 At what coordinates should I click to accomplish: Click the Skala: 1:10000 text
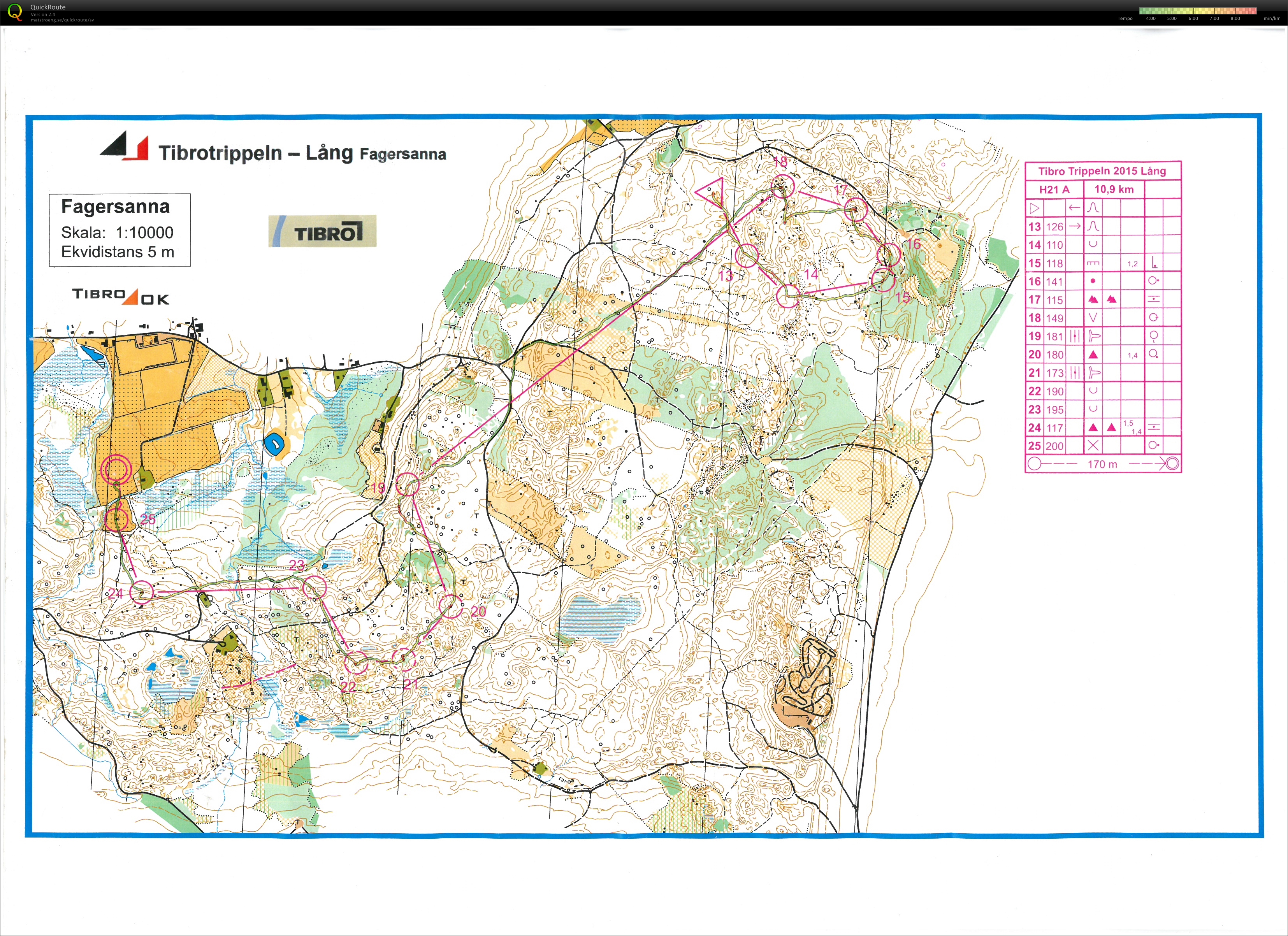117,232
